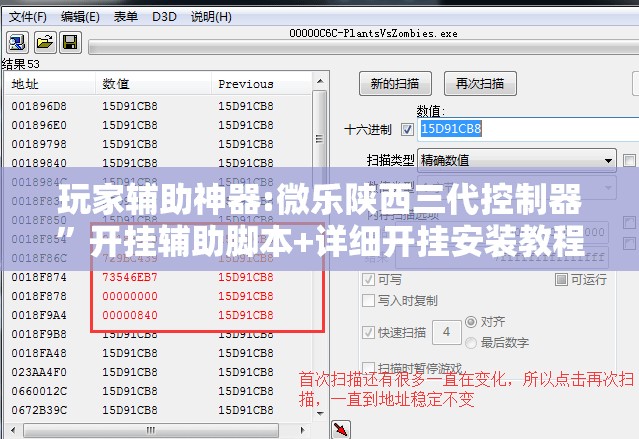Screen dimensions: 639x439
Task: Click the 新的扫描 button
Action: [x=395, y=84]
